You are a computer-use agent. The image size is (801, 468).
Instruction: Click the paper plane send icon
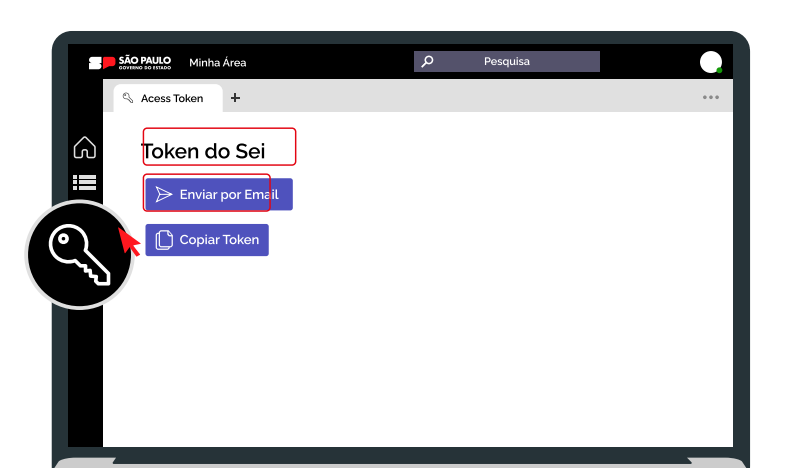click(164, 194)
